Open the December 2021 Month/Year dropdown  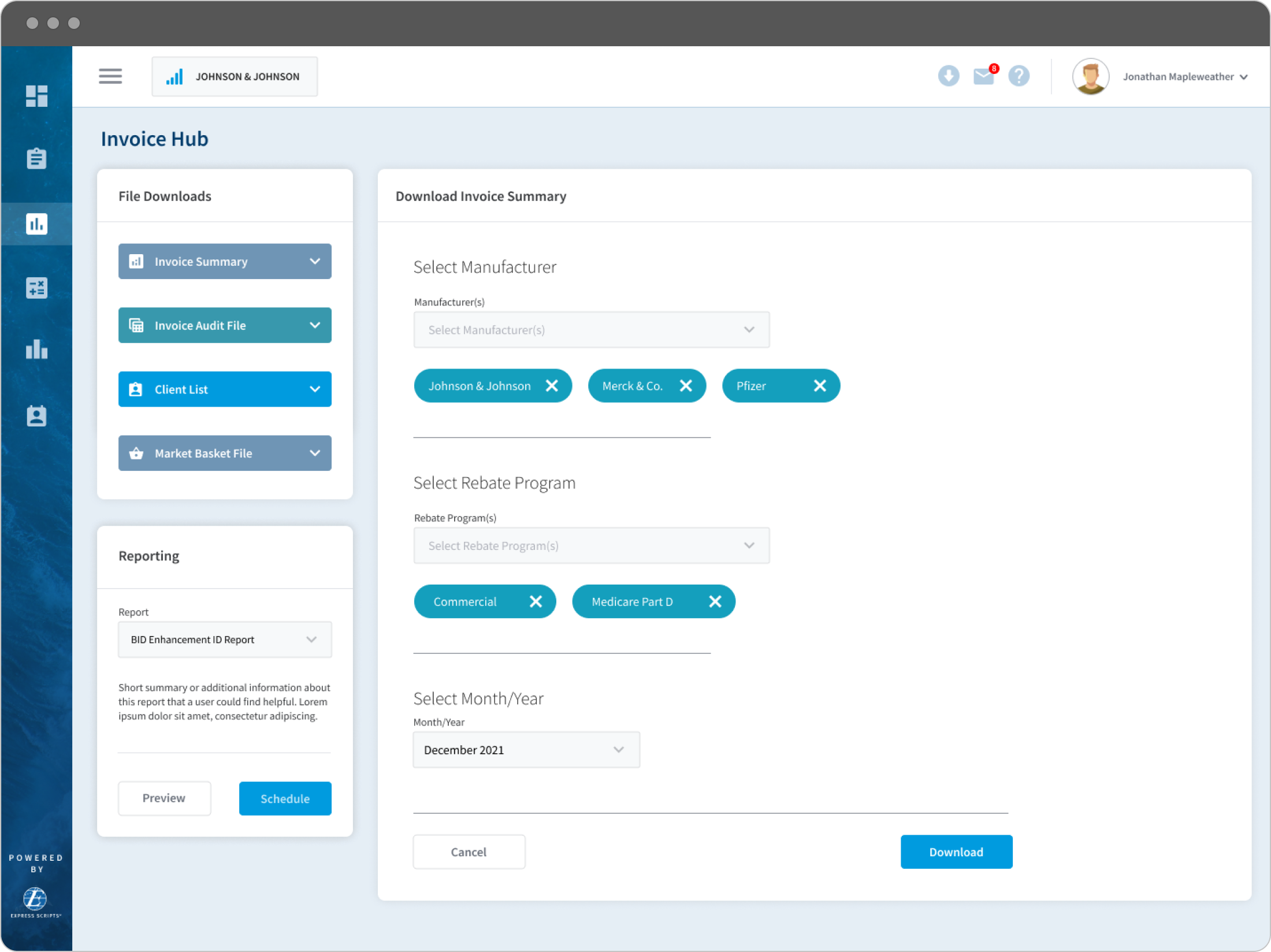pos(526,750)
